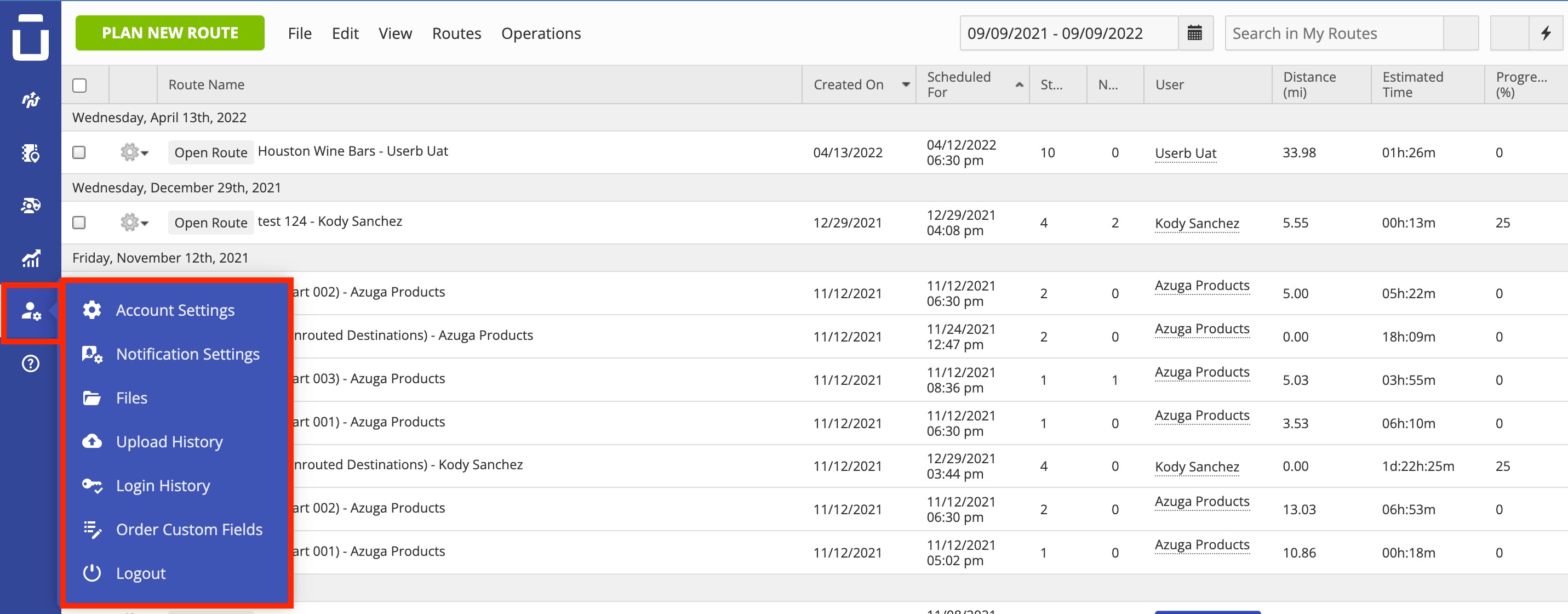Open Kody Sanchez link in test 124 row
1568x614 pixels.
tap(1197, 223)
